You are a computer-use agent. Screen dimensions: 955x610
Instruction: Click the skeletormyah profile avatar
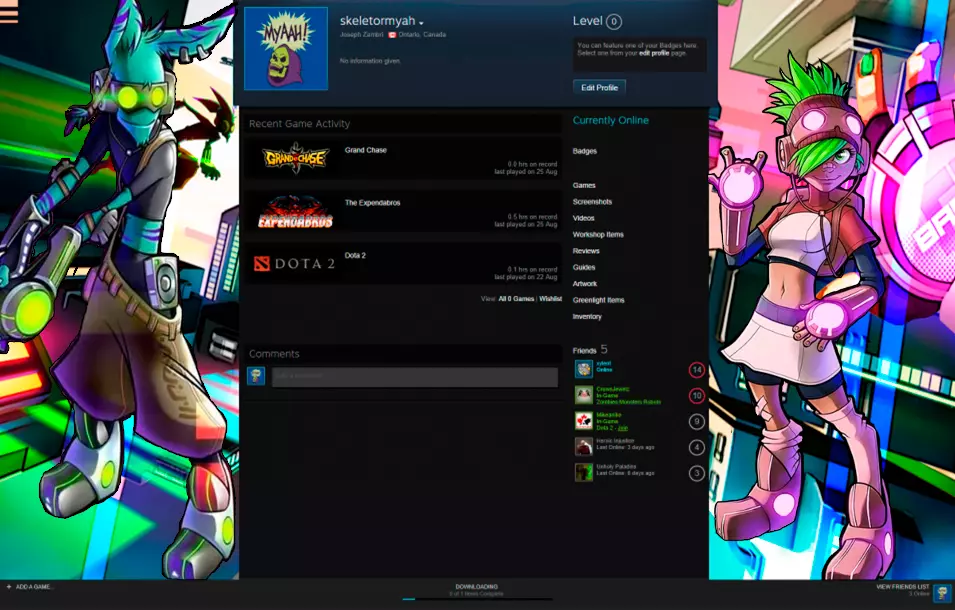tap(286, 49)
